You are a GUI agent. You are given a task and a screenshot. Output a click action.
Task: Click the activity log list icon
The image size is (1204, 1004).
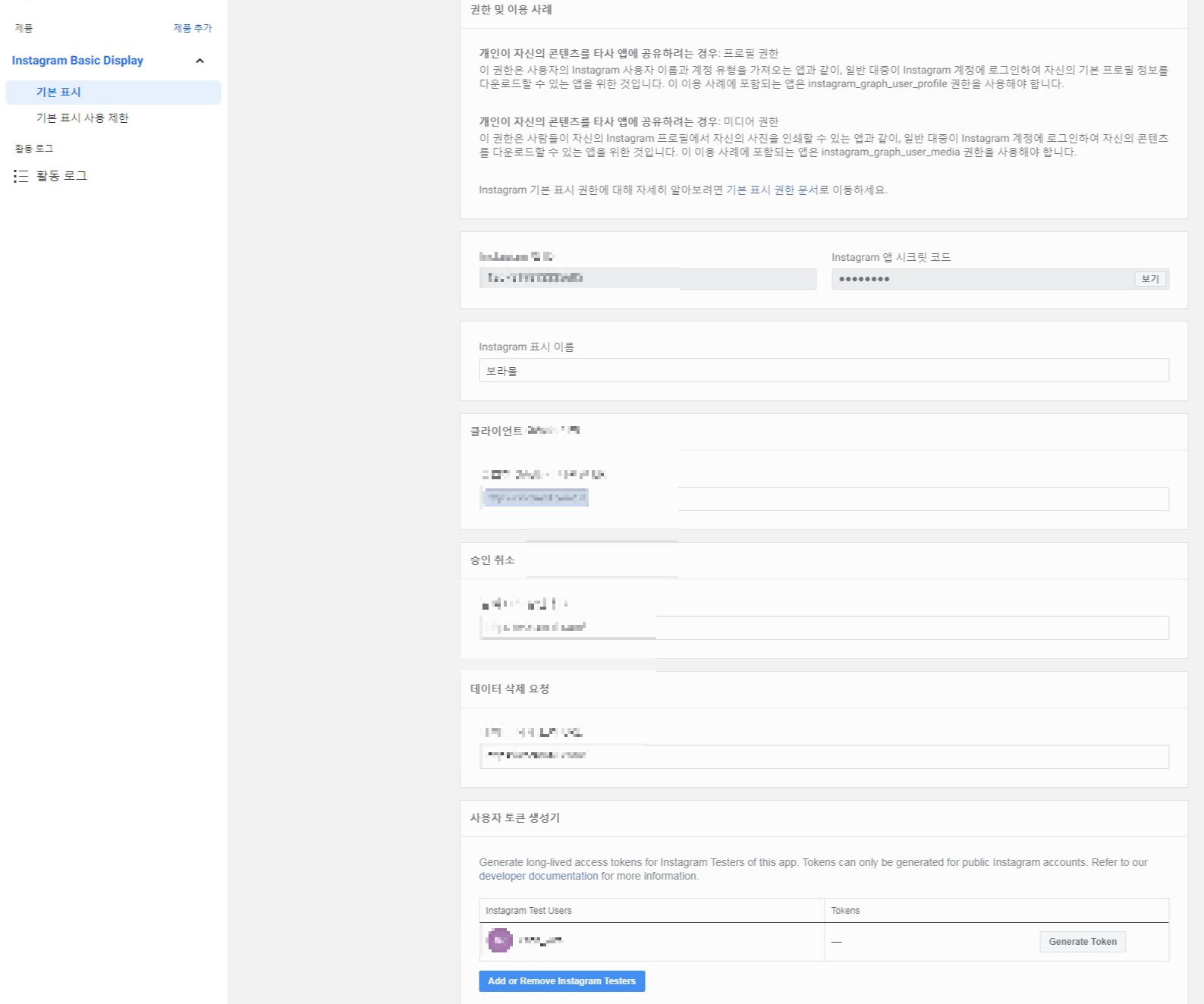pos(20,176)
